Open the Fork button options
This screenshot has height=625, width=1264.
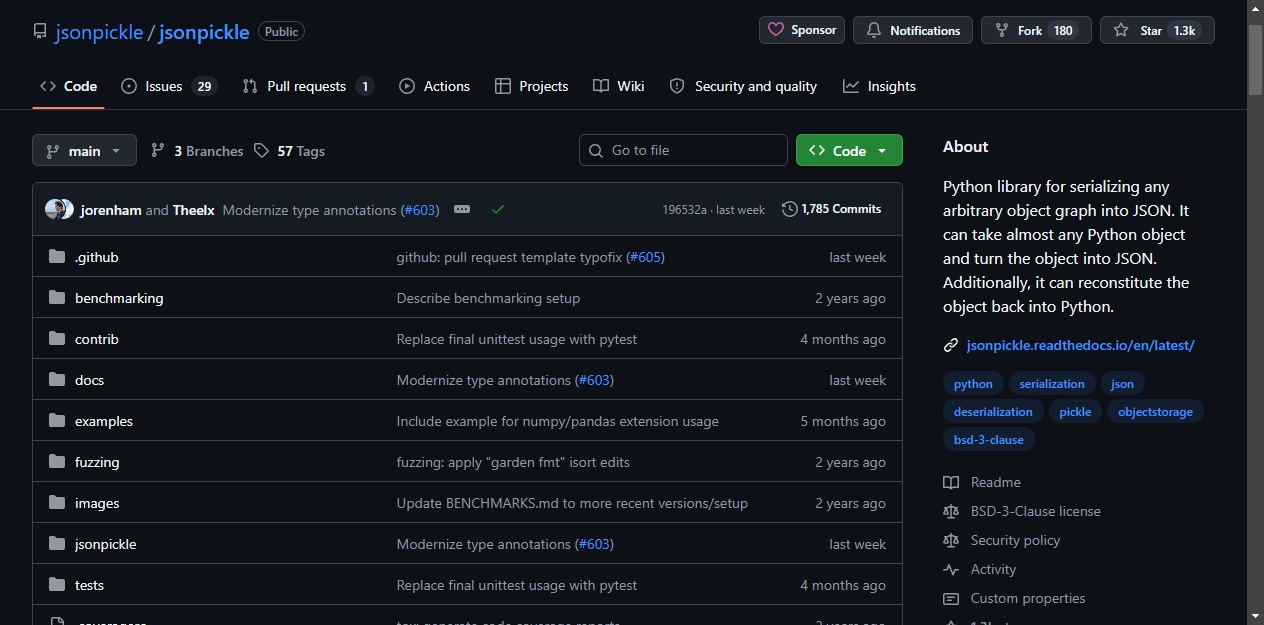coord(1036,30)
